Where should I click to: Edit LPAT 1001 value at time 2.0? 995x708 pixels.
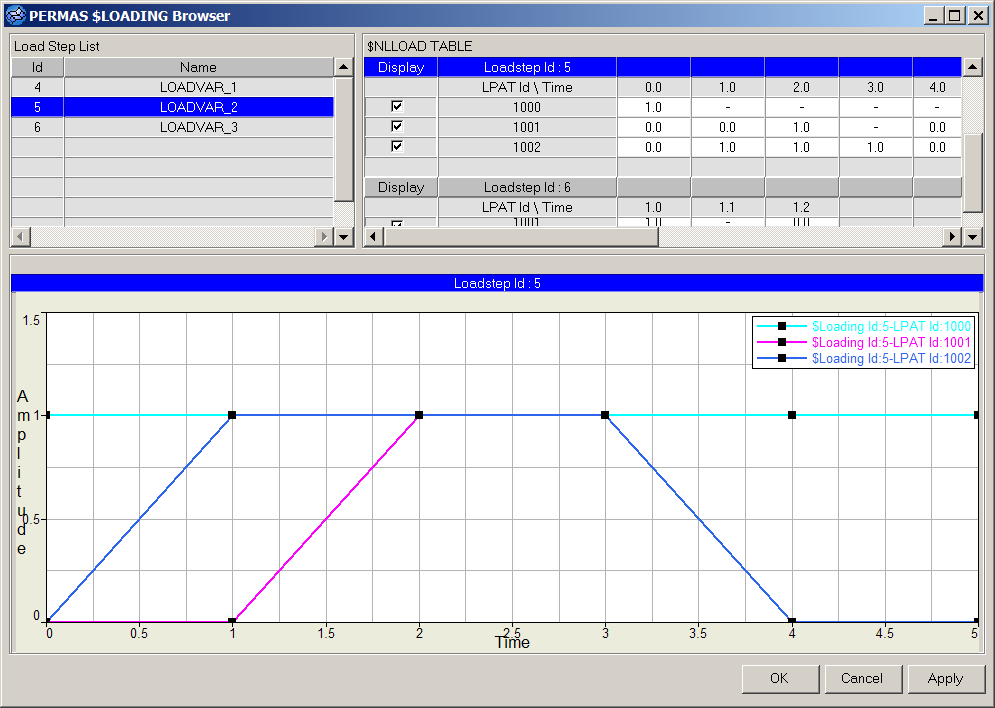[x=801, y=127]
